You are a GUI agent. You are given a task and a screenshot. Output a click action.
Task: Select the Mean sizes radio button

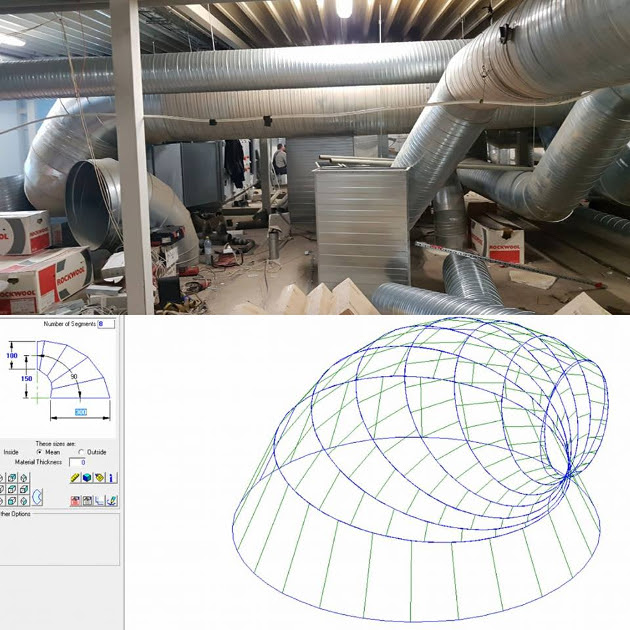pyautogui.click(x=40, y=452)
